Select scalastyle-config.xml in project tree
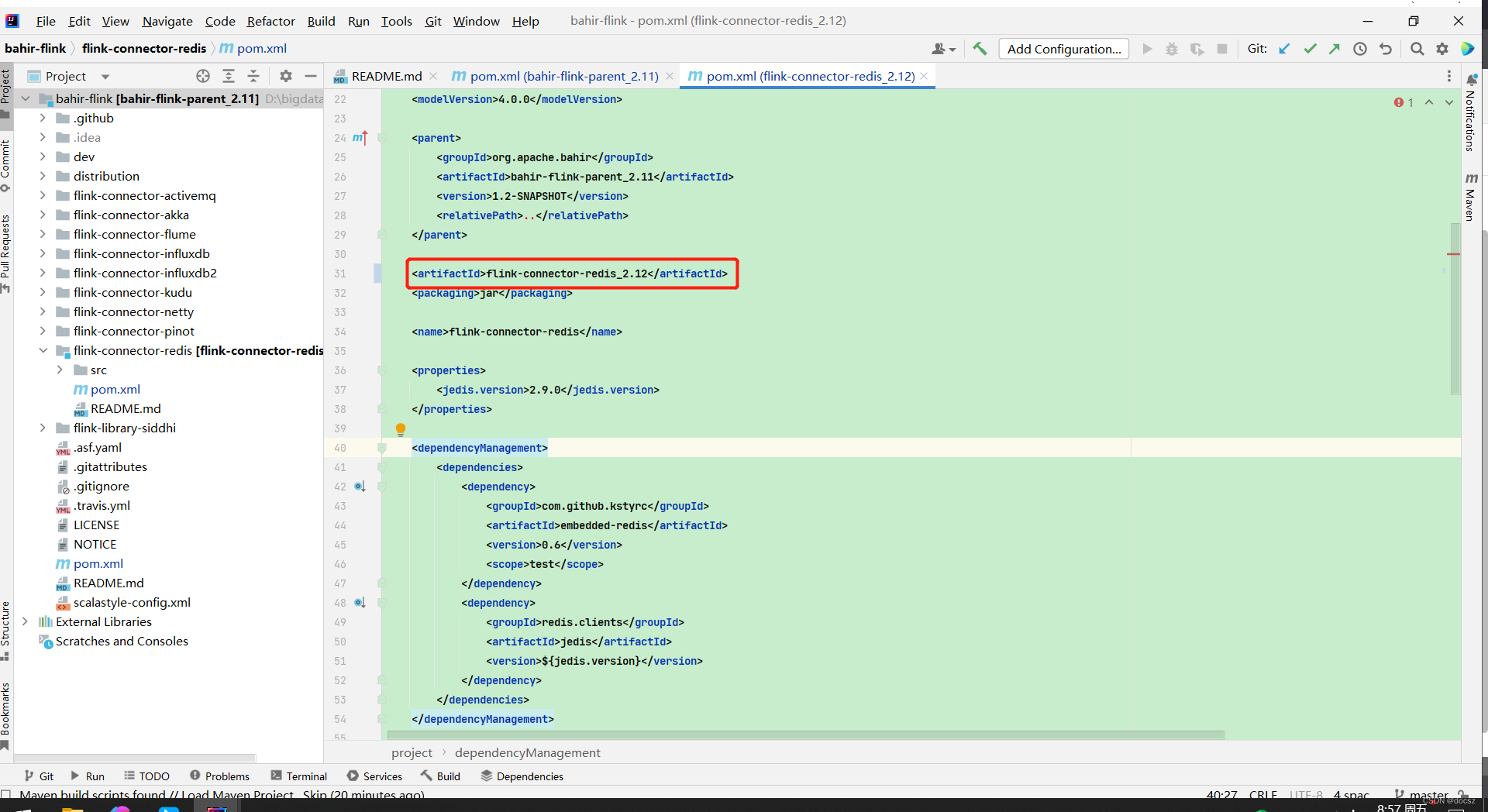The width and height of the screenshot is (1488, 812). [x=132, y=602]
